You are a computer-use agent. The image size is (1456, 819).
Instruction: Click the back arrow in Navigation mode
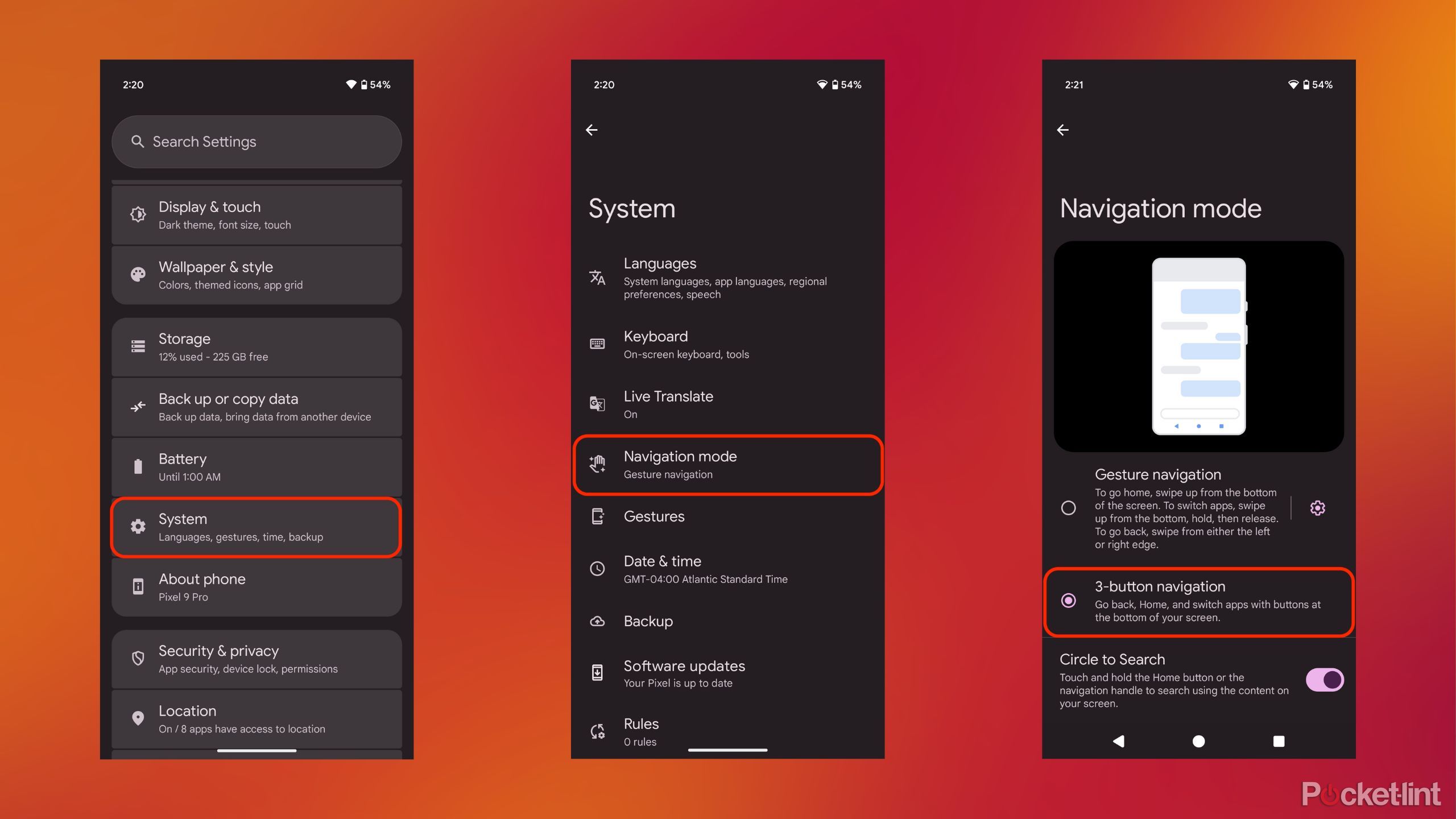1062,129
